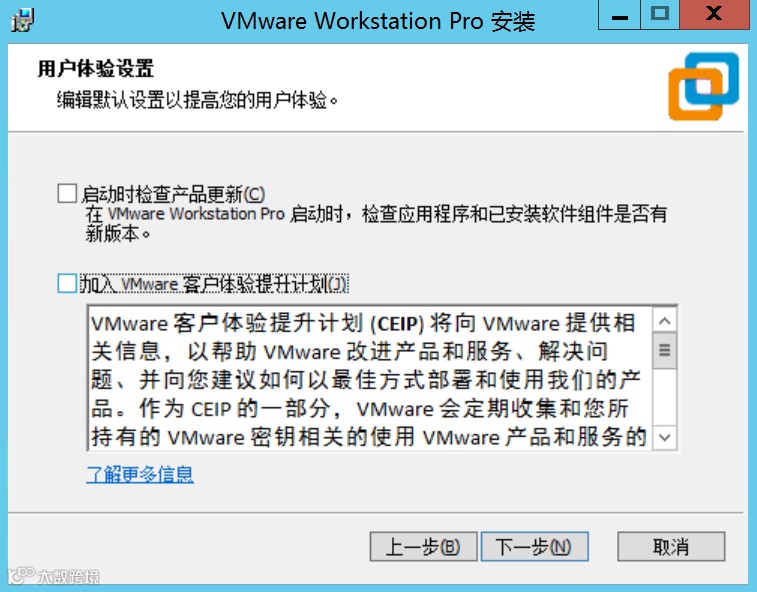Click inside the CEIP description text box

[x=370, y=379]
